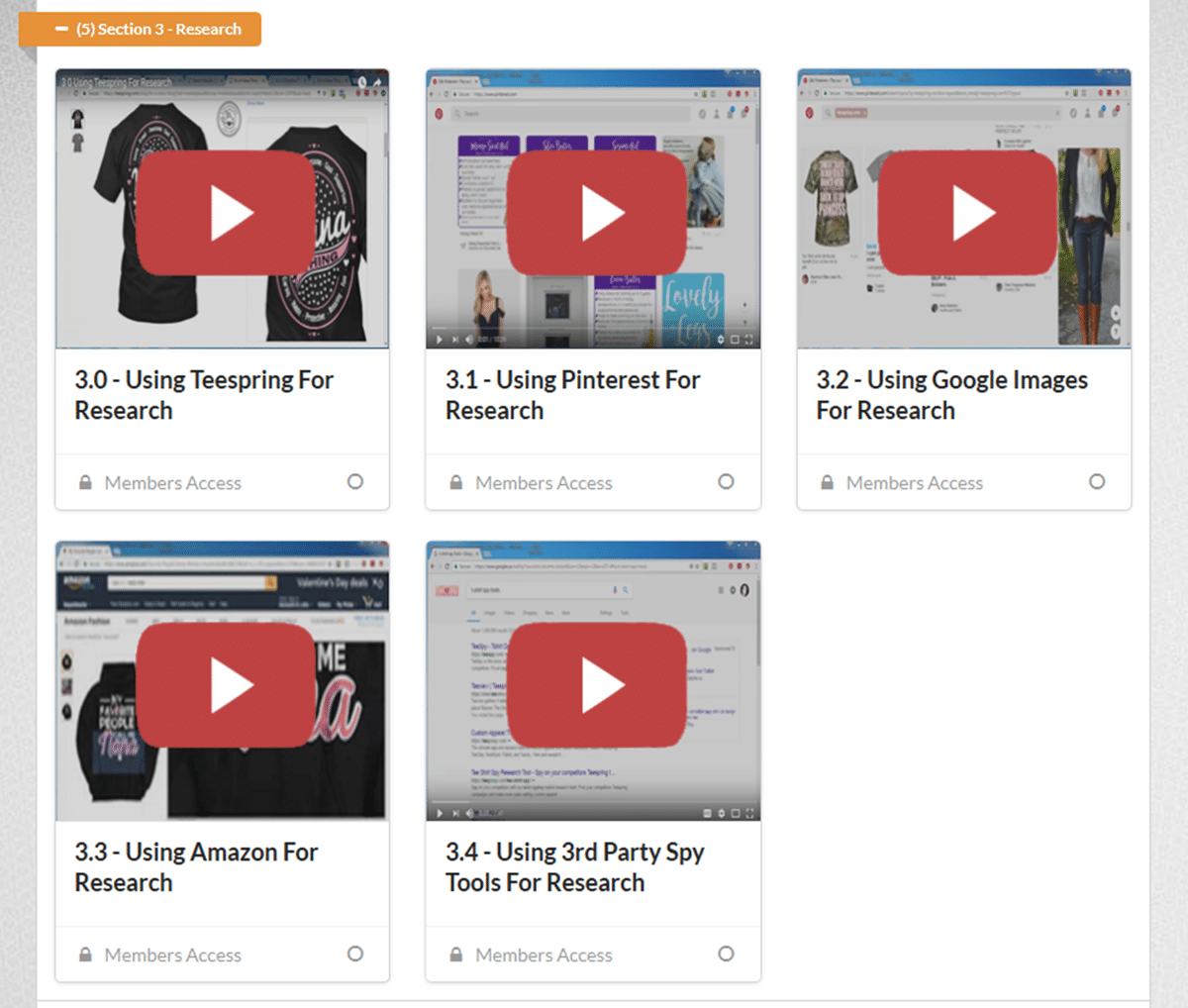Click the lock icon on the 3.3 Amazon card
The image size is (1188, 1008).
pyautogui.click(x=85, y=956)
